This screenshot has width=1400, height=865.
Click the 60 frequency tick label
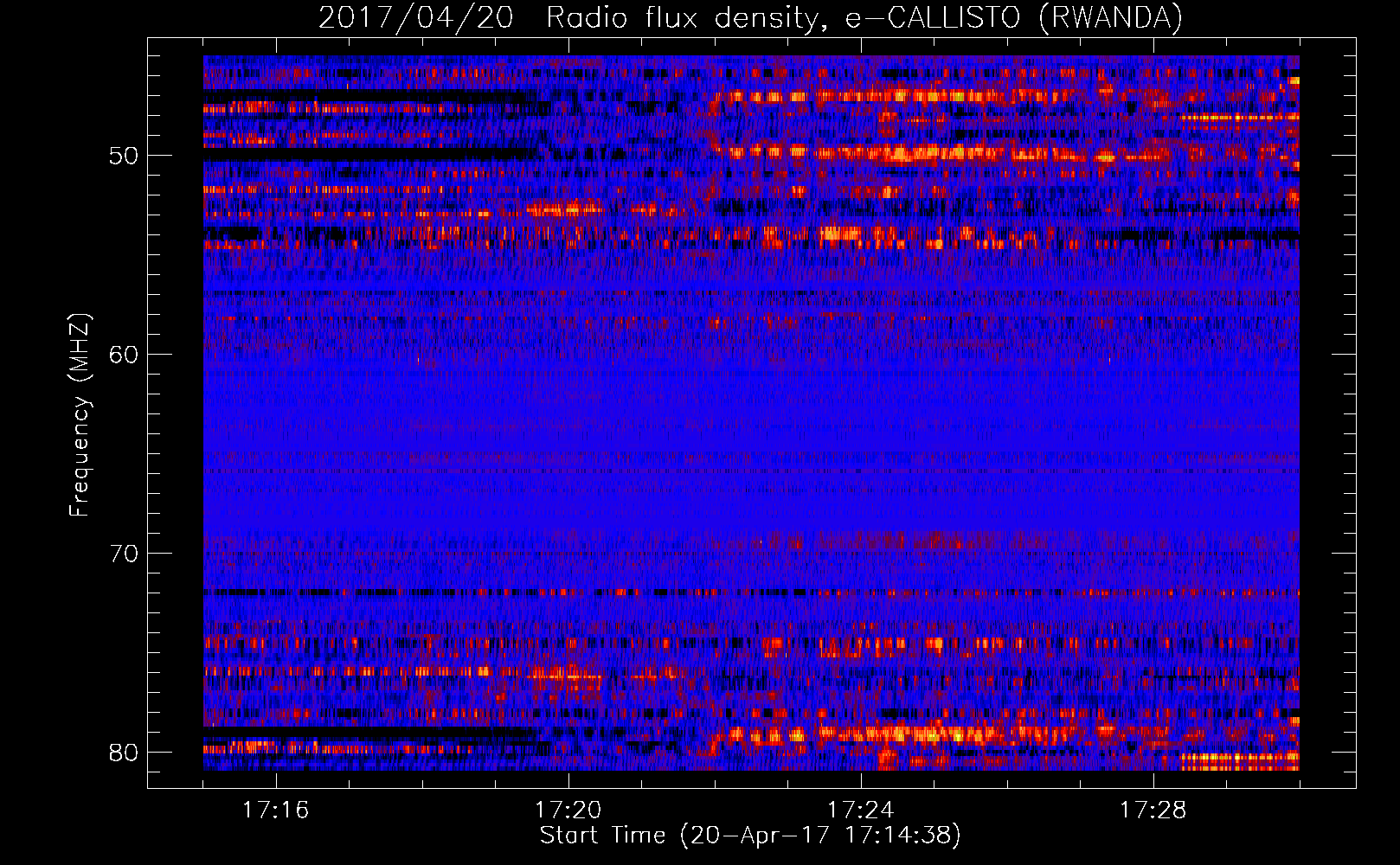click(x=124, y=355)
